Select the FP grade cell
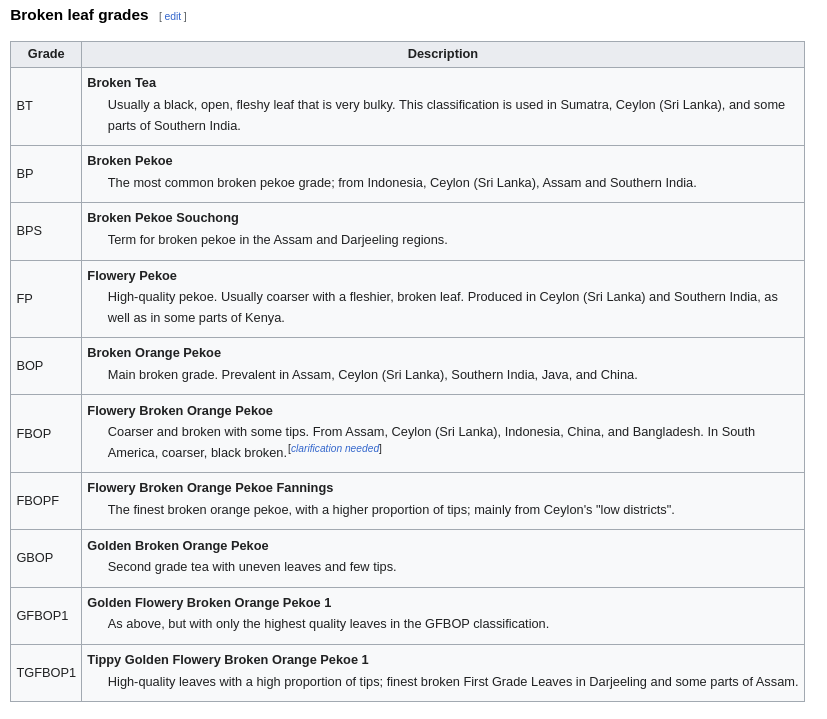 pyautogui.click(x=24, y=298)
